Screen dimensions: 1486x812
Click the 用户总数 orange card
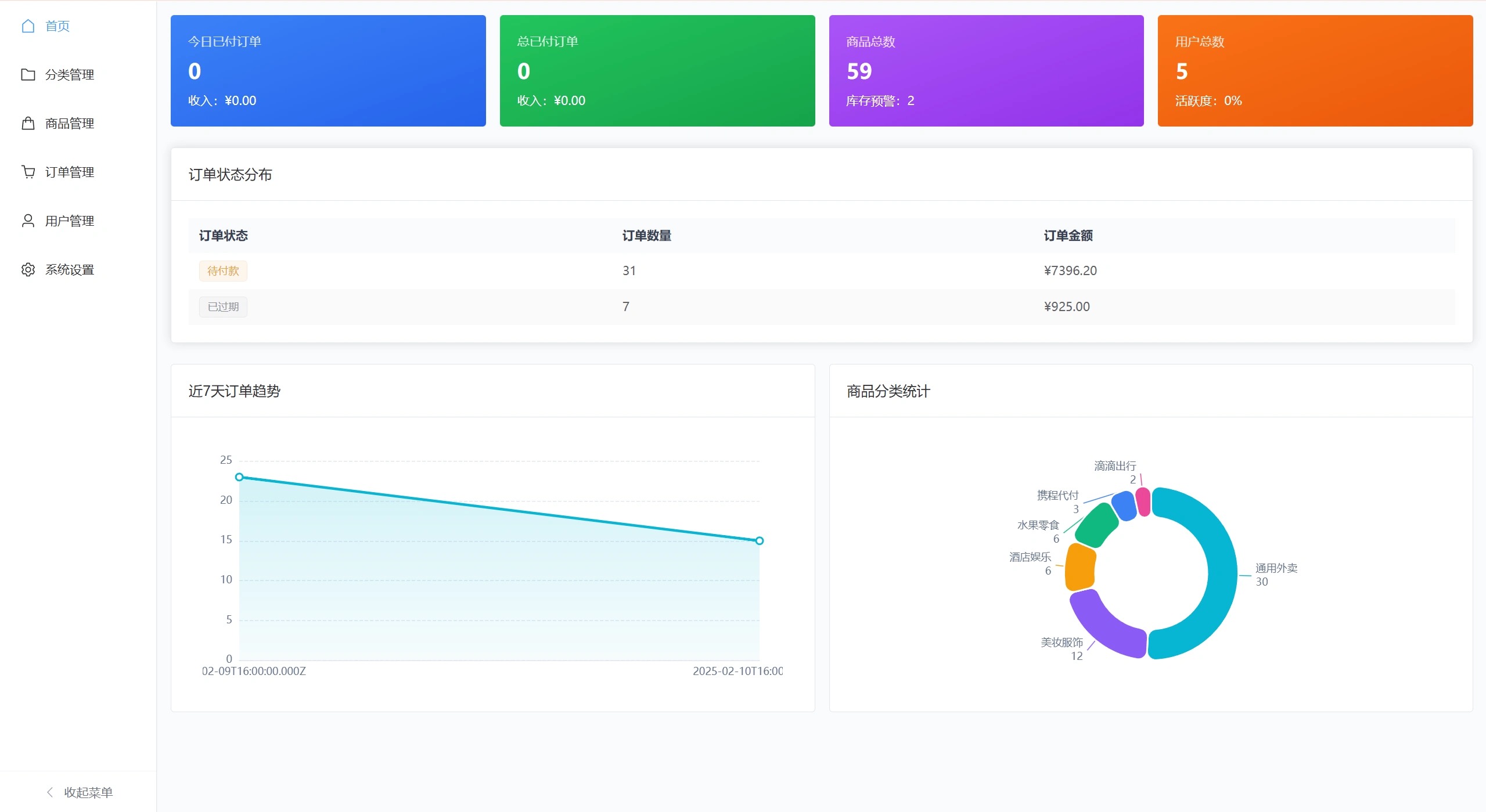1315,70
